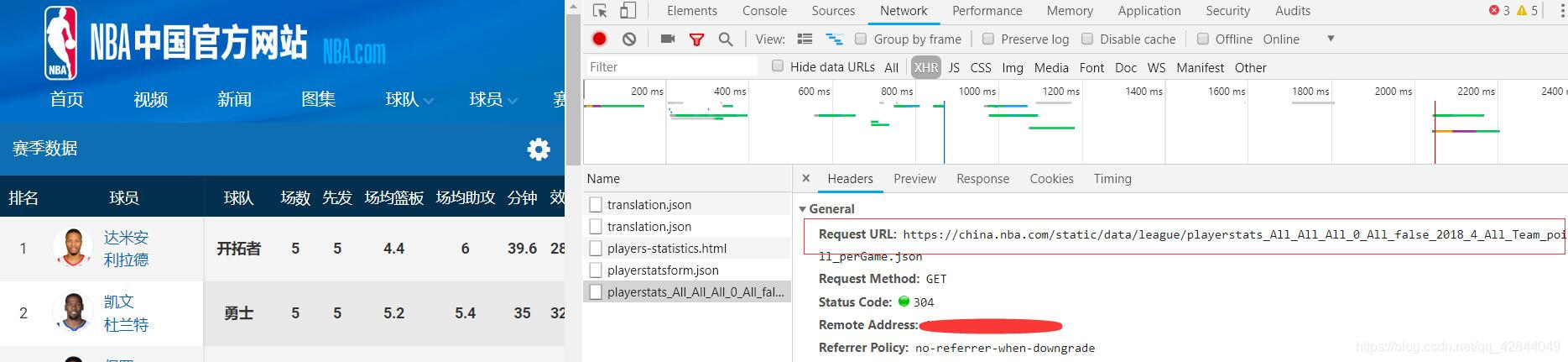Switch to the Console tab
1568x362 pixels.
pos(764,11)
